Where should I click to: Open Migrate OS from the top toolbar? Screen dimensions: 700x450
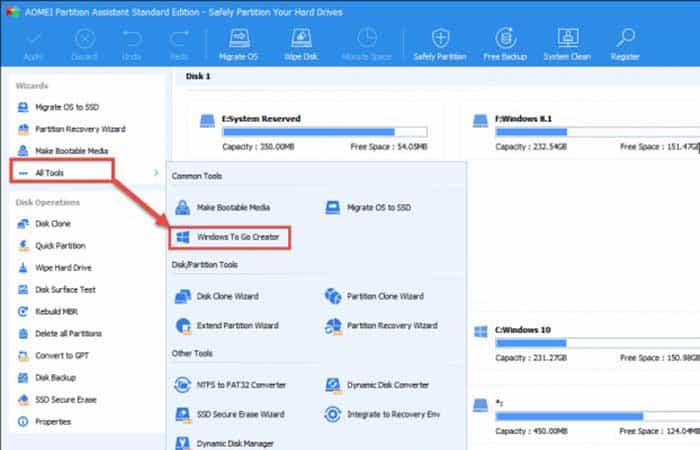[238, 46]
